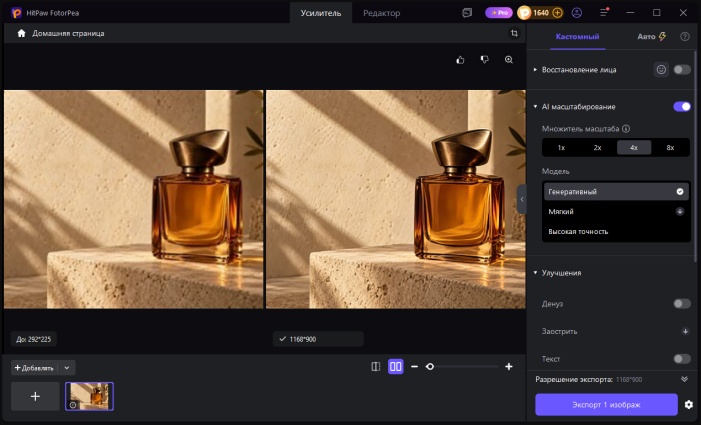Click the large plus add-image tile

(x=35, y=396)
